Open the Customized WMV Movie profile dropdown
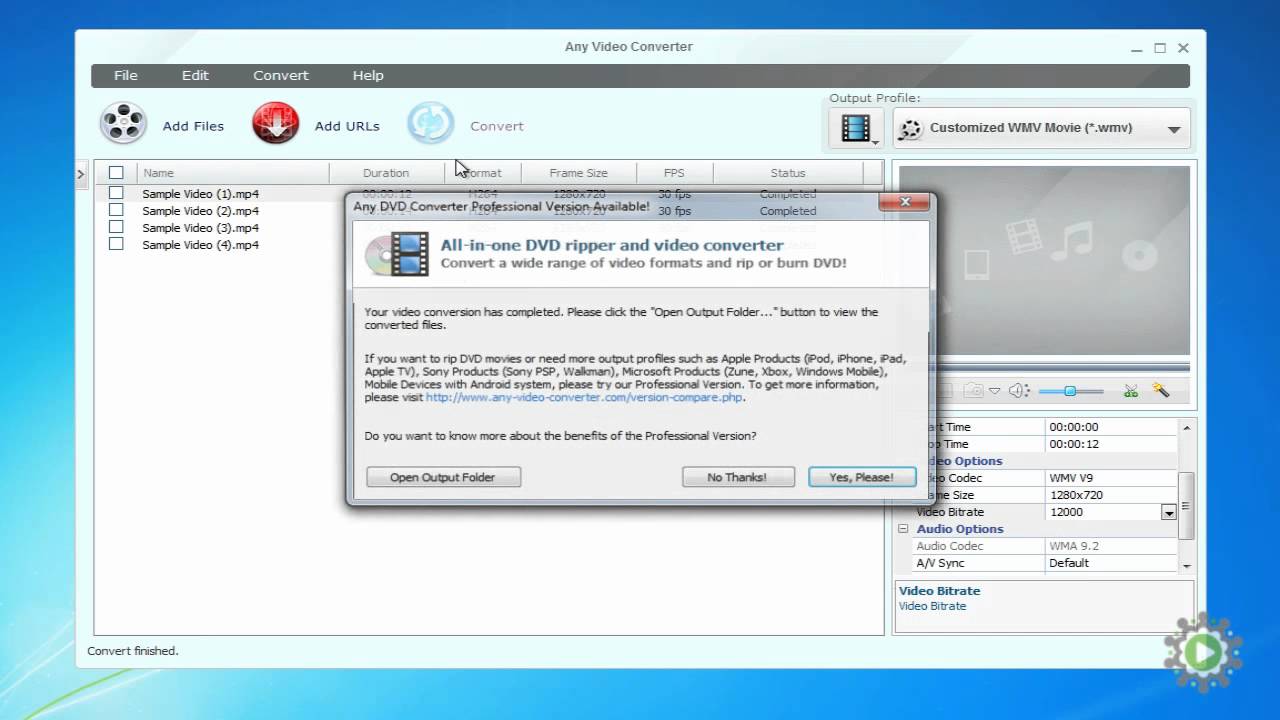 click(1041, 128)
